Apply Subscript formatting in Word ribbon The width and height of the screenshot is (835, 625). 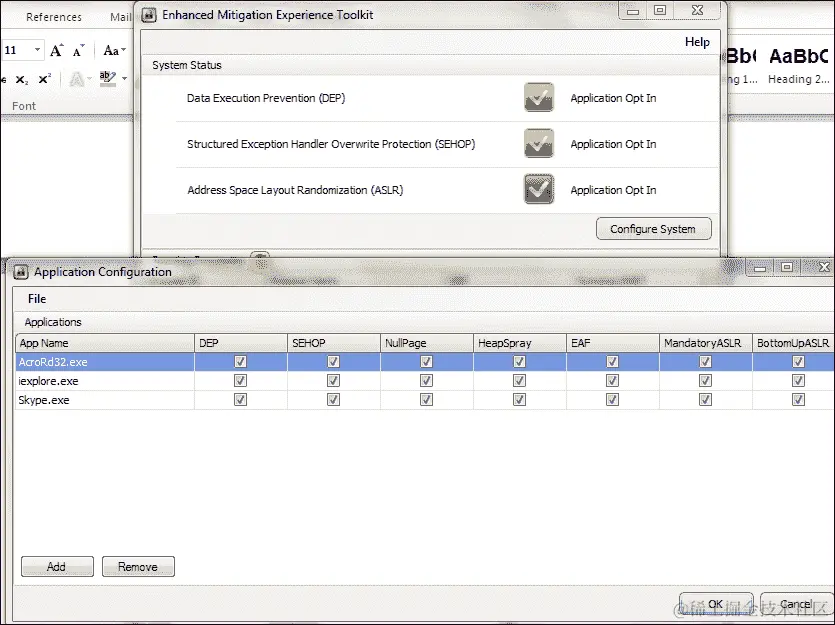(22, 80)
